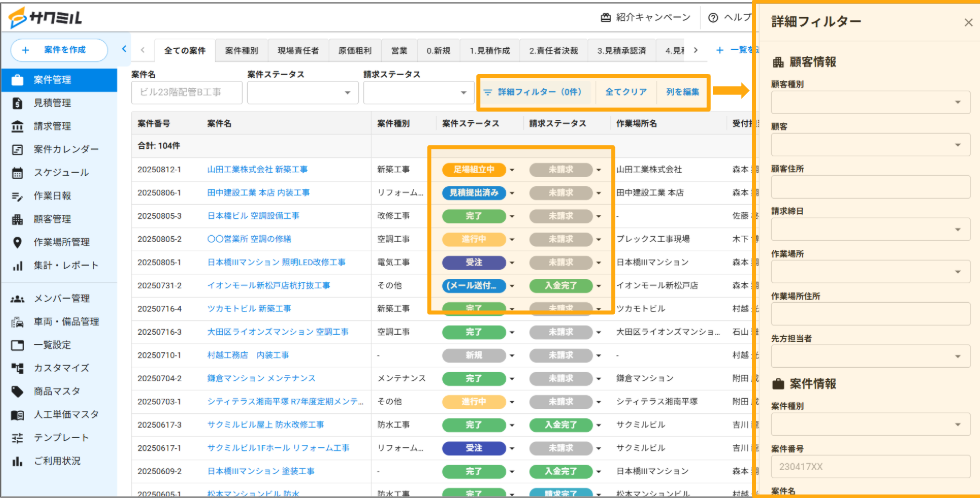
Task: Open the 山田工業株式会社 新築工事 project link
Action: (x=257, y=170)
